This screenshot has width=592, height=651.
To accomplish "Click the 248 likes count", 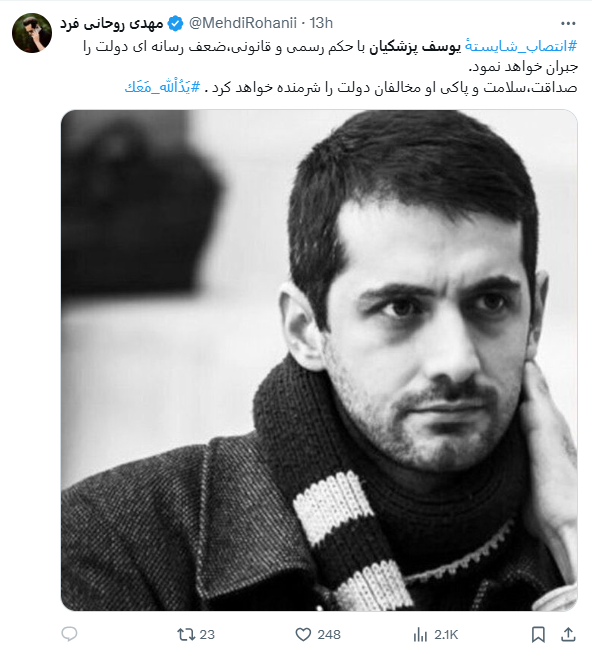I will [x=329, y=634].
